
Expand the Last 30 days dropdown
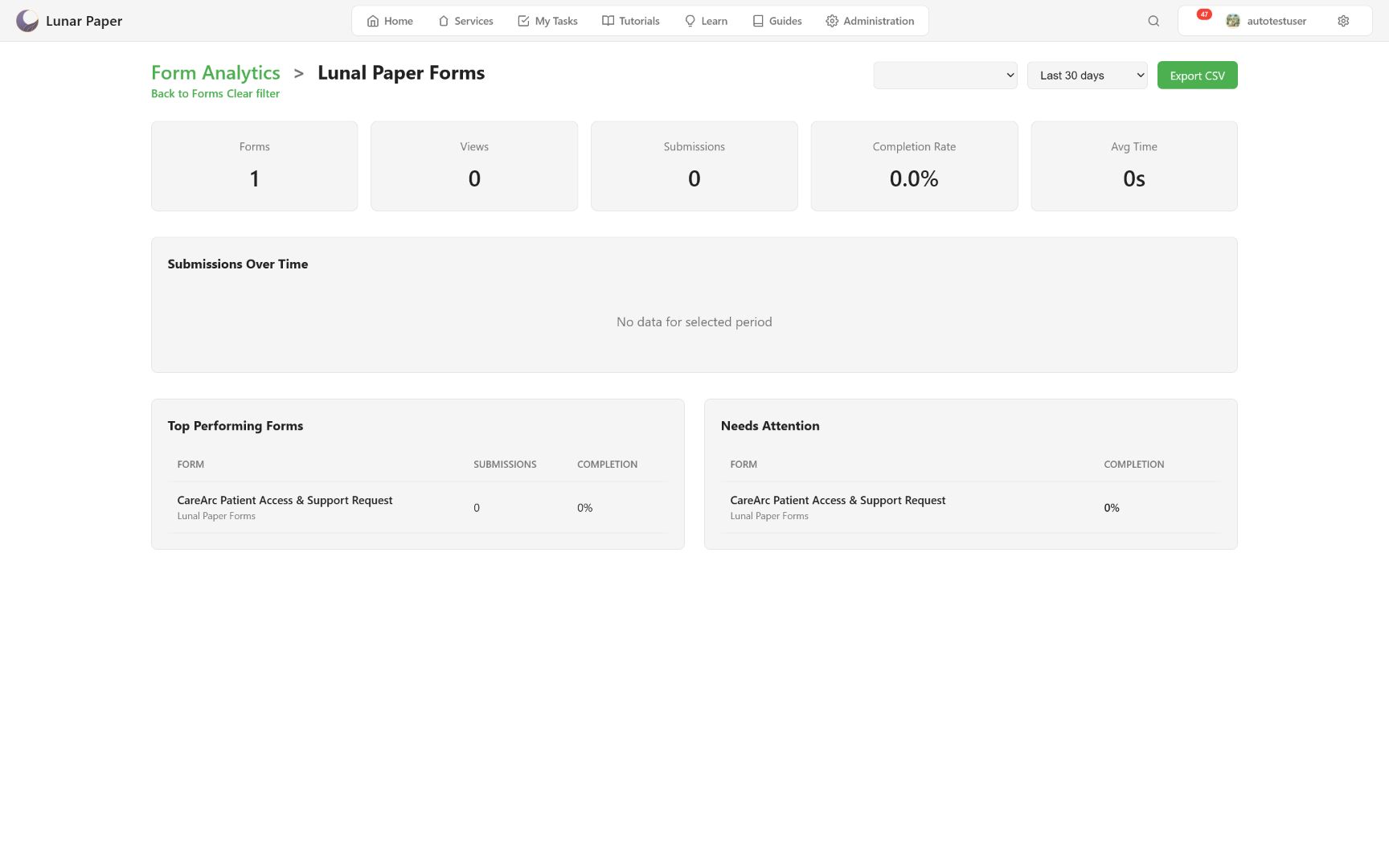(x=1088, y=76)
